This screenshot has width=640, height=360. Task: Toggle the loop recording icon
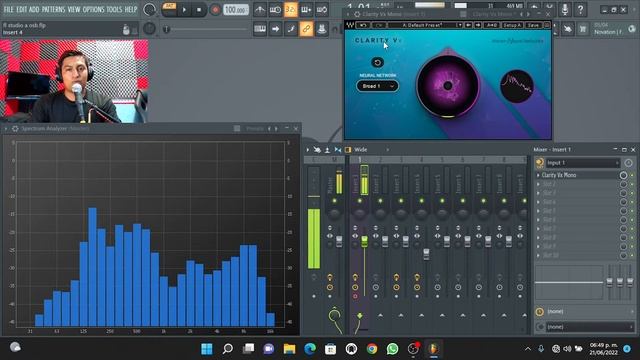click(322, 9)
